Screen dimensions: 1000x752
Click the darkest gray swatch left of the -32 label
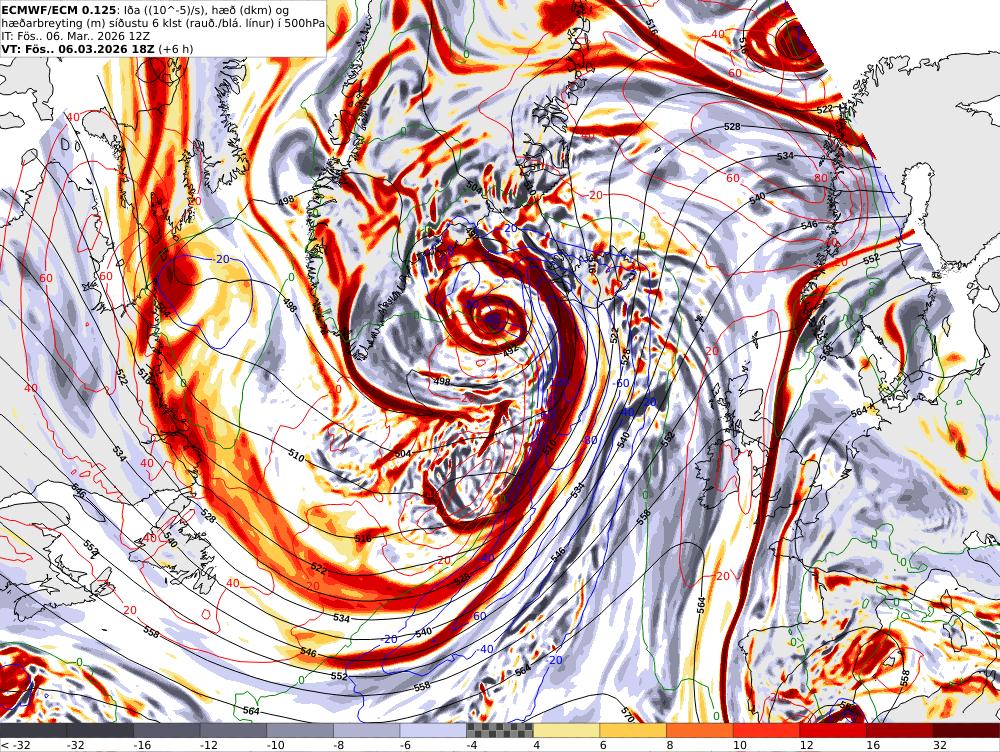[x=33, y=730]
